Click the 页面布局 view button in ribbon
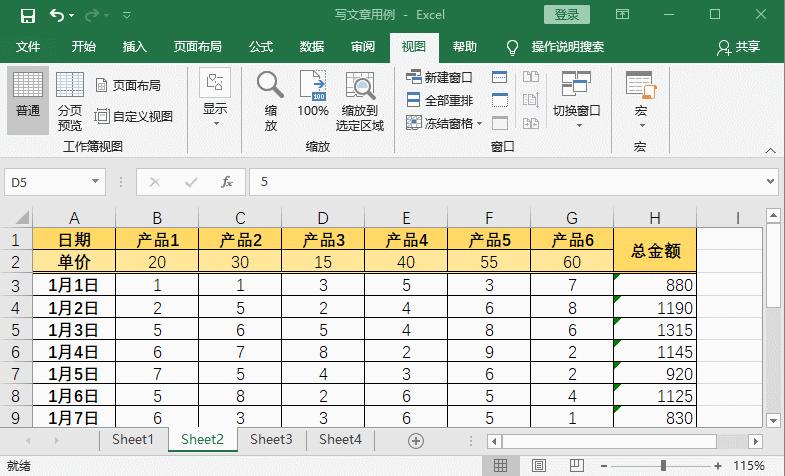 [x=128, y=86]
